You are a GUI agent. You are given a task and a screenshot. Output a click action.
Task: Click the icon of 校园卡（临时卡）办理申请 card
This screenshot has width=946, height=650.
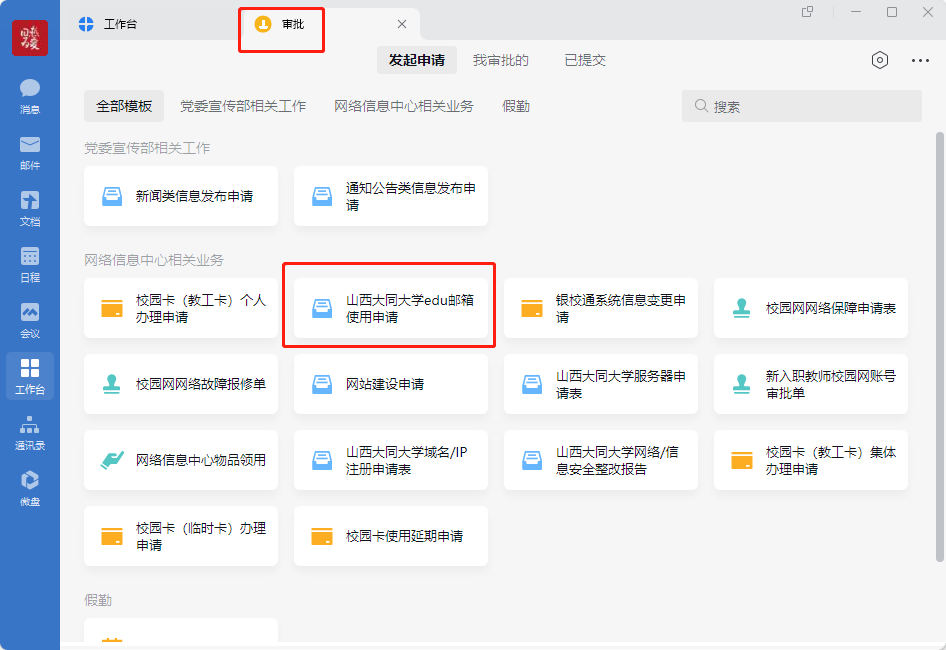[x=112, y=537]
